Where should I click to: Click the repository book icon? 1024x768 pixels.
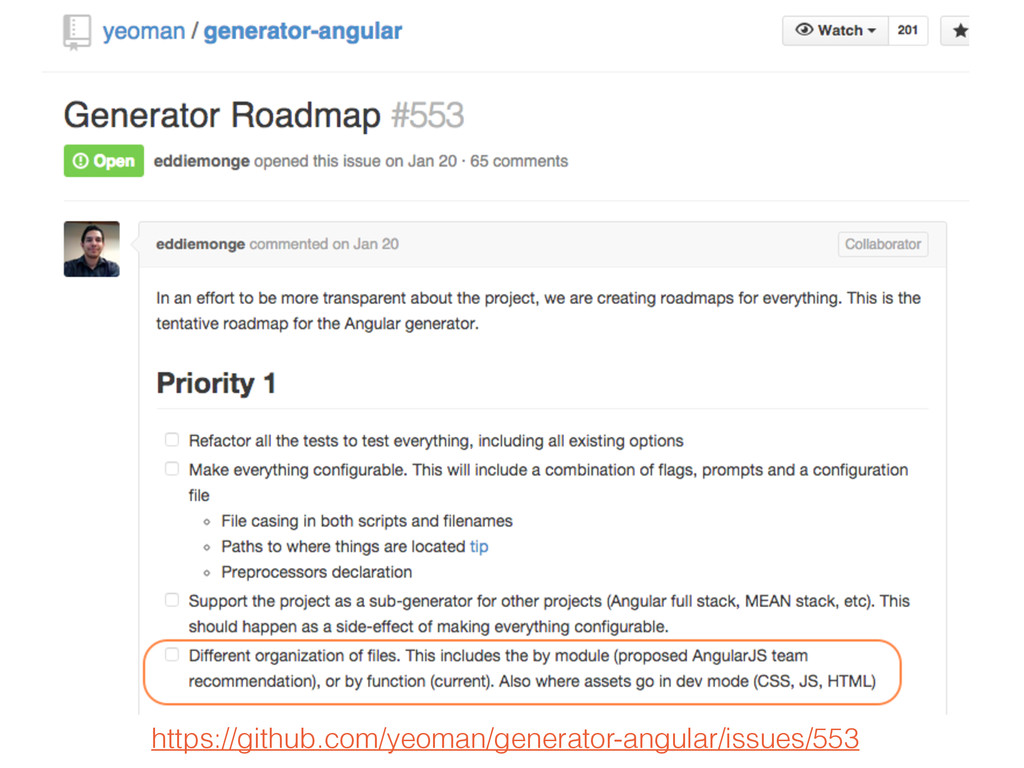pos(77,32)
